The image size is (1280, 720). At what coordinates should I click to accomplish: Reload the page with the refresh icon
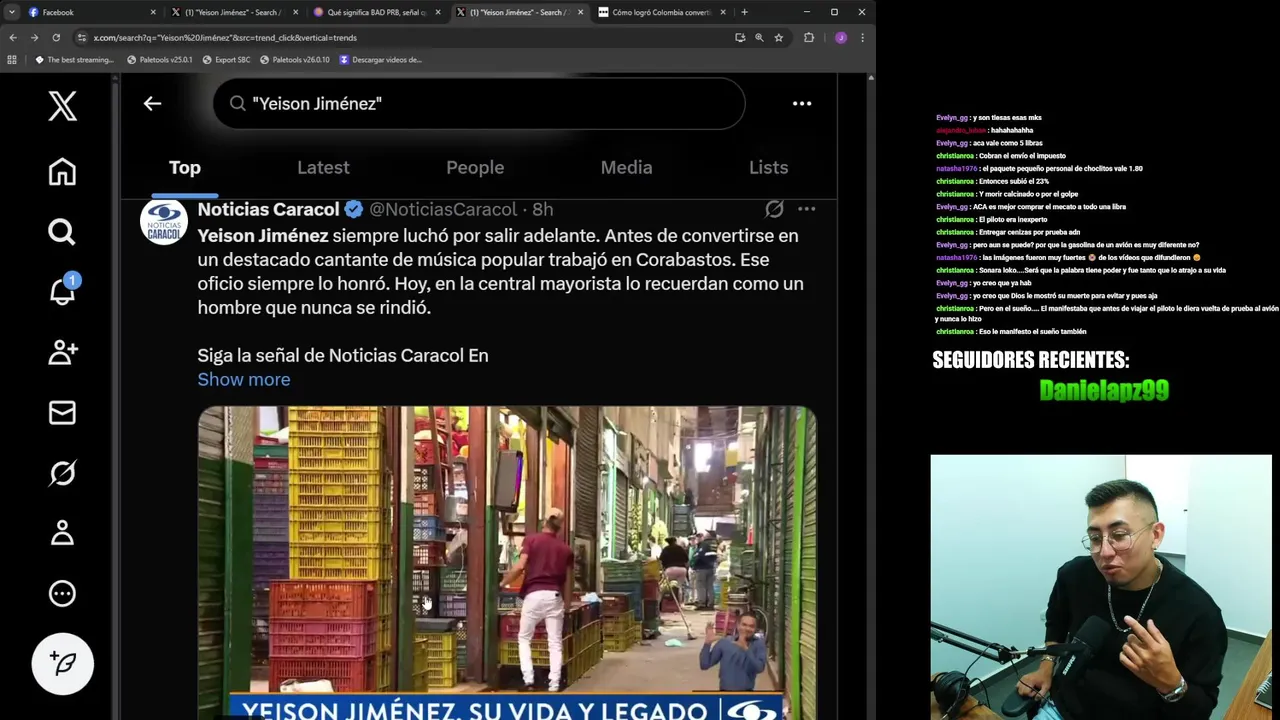pos(56,37)
